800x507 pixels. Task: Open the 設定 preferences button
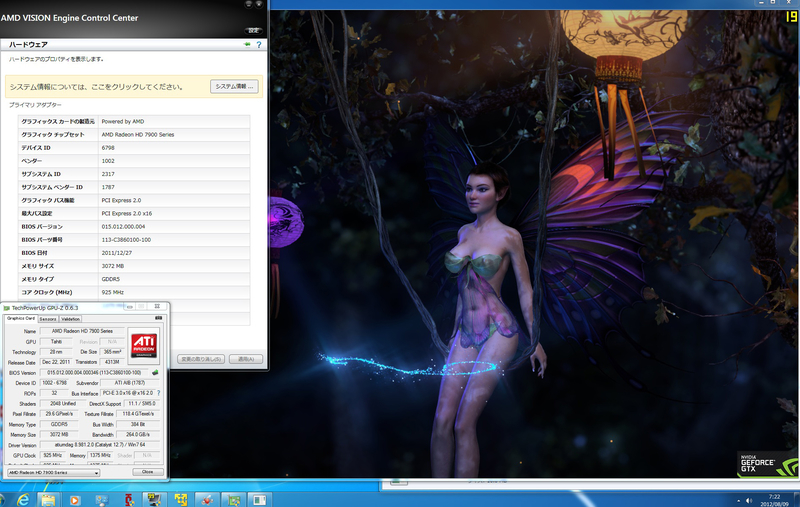click(x=253, y=31)
